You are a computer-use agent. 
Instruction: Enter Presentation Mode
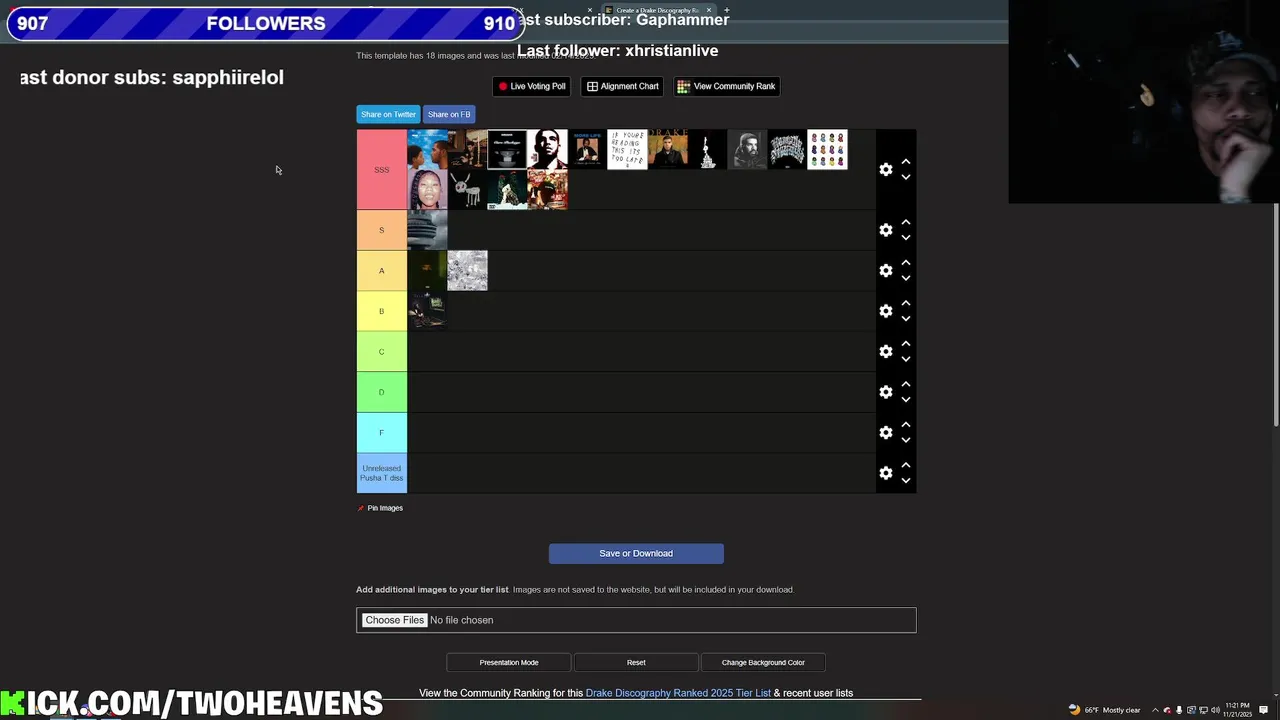coord(509,662)
